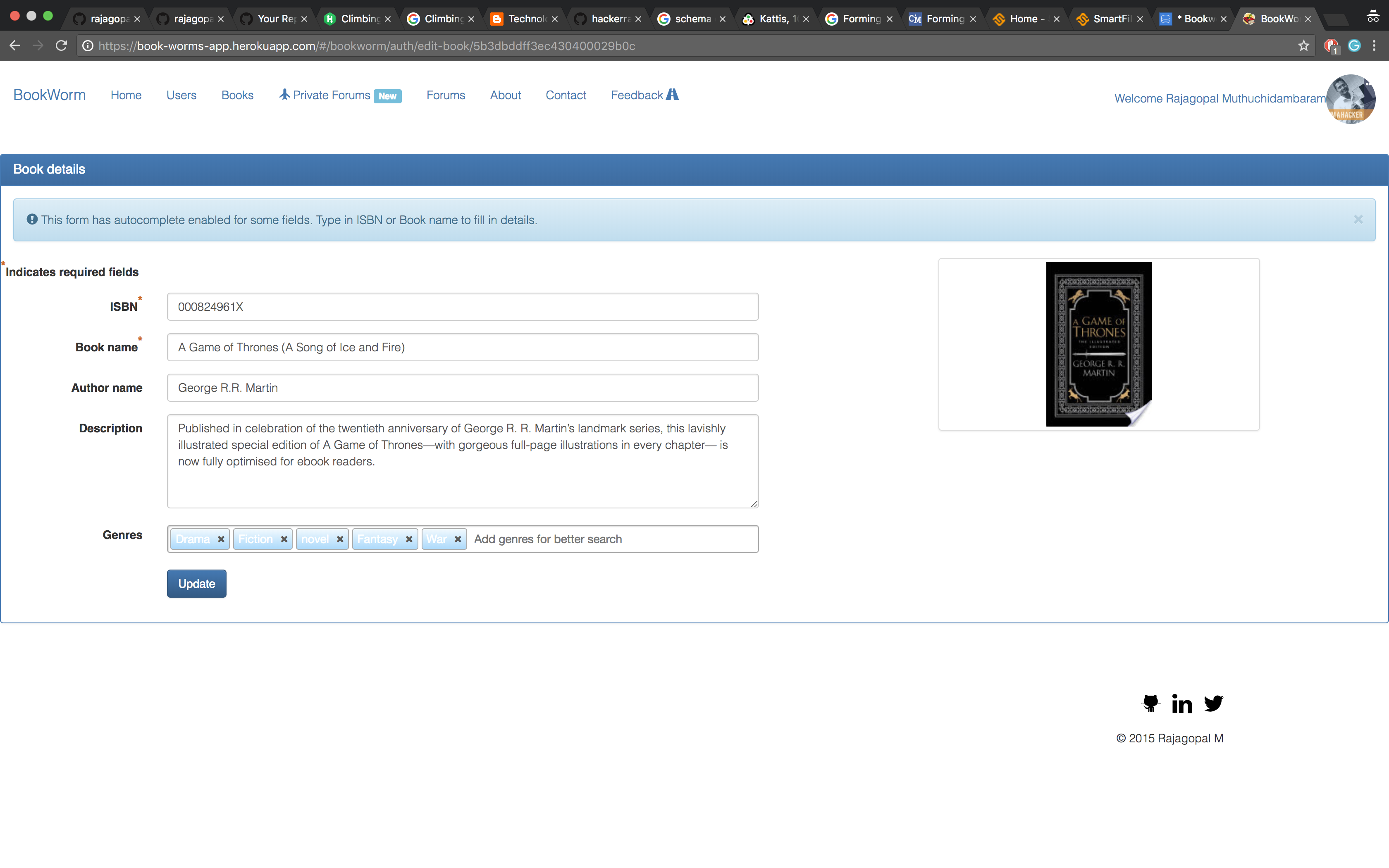Click user profile avatar picture

pyautogui.click(x=1350, y=99)
